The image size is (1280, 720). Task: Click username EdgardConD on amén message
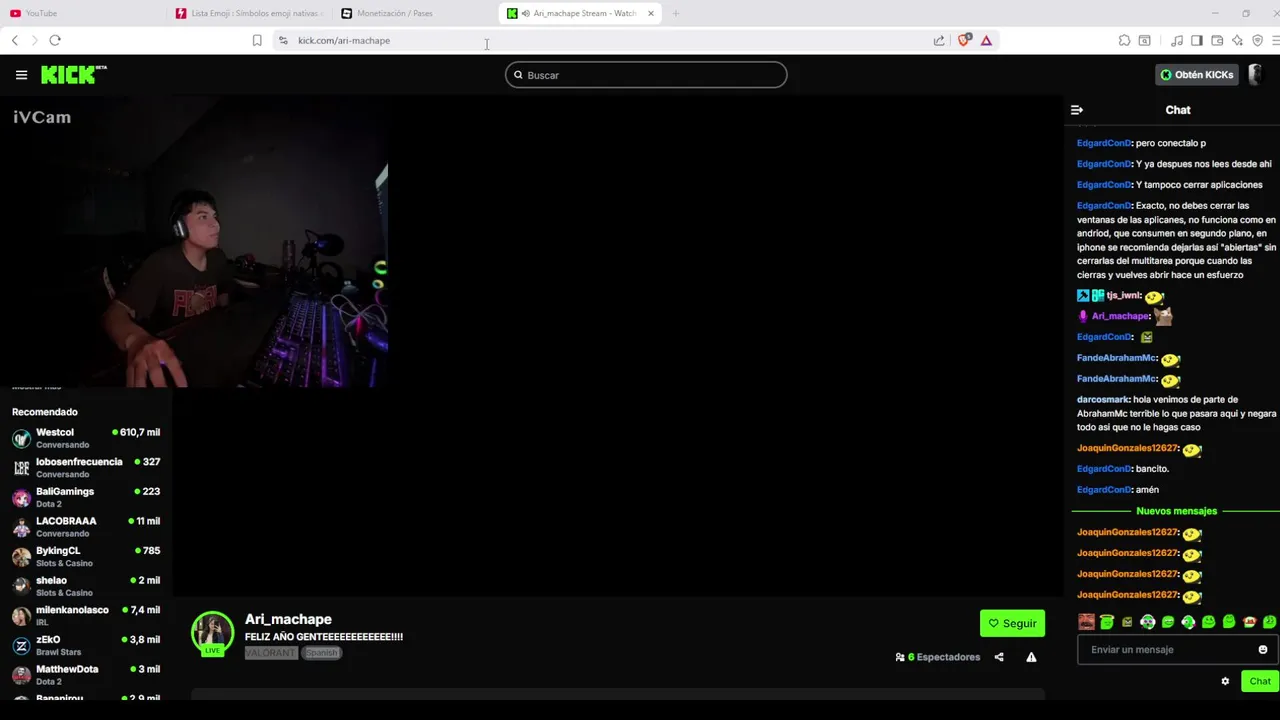point(1104,490)
